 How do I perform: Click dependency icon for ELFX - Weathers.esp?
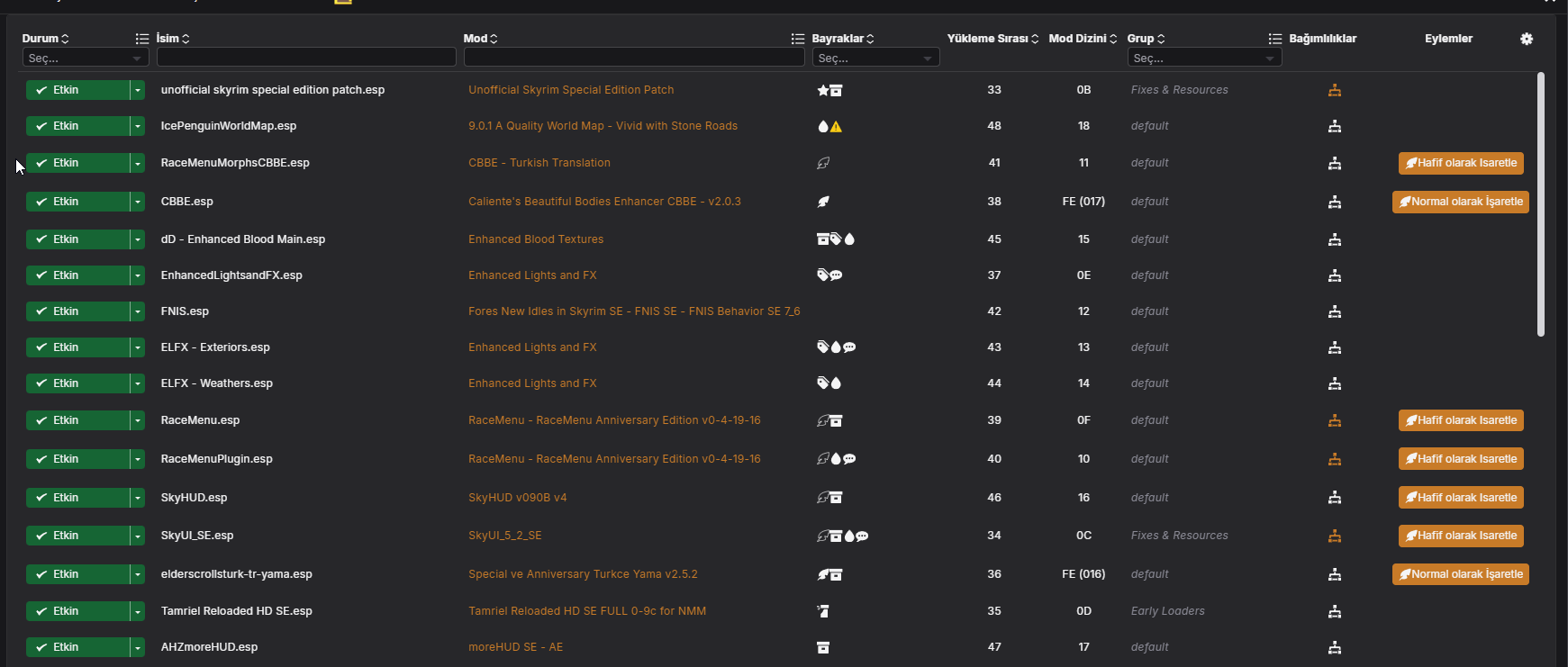pyautogui.click(x=1335, y=383)
